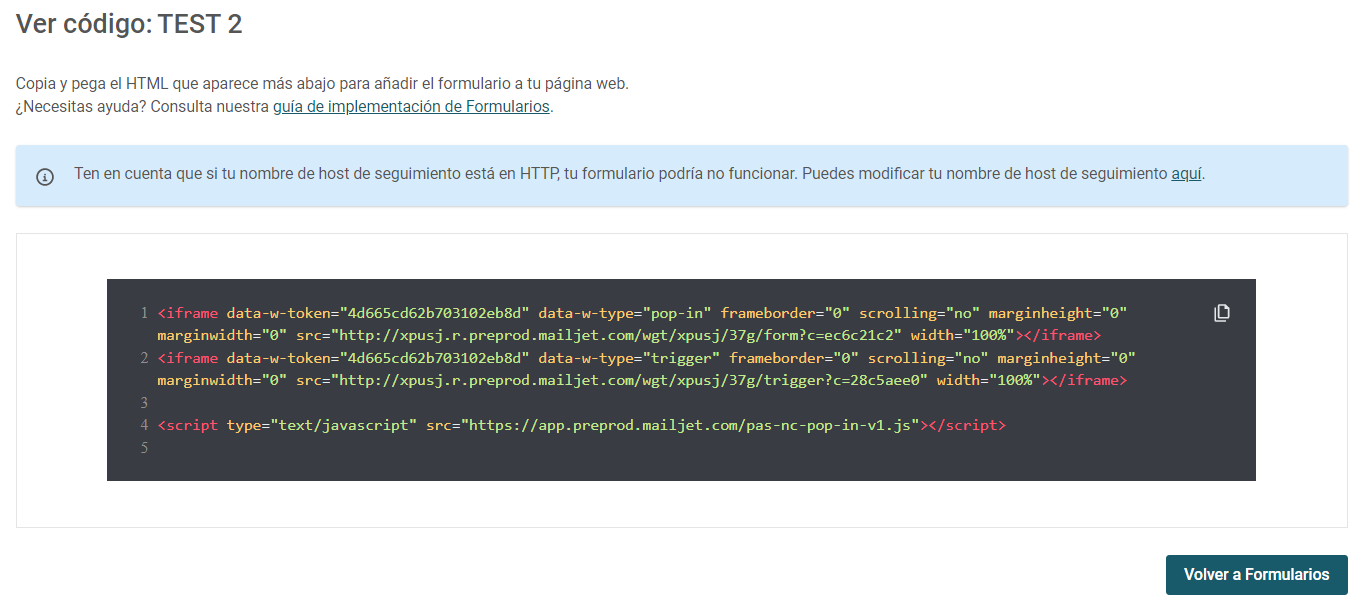Click the data-w-type="trigger" attribute text
The width and height of the screenshot is (1359, 606).
629,358
